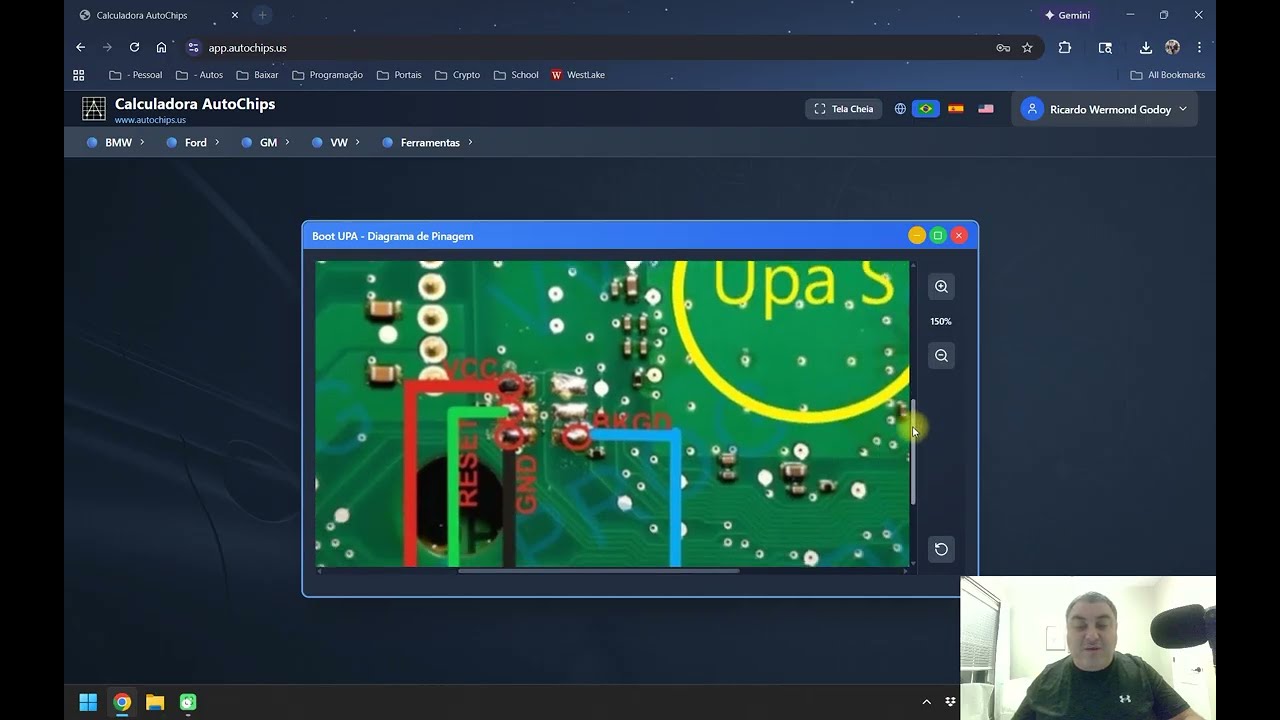Open Chrome three-dot menu
The image size is (1280, 720).
coord(1199,47)
